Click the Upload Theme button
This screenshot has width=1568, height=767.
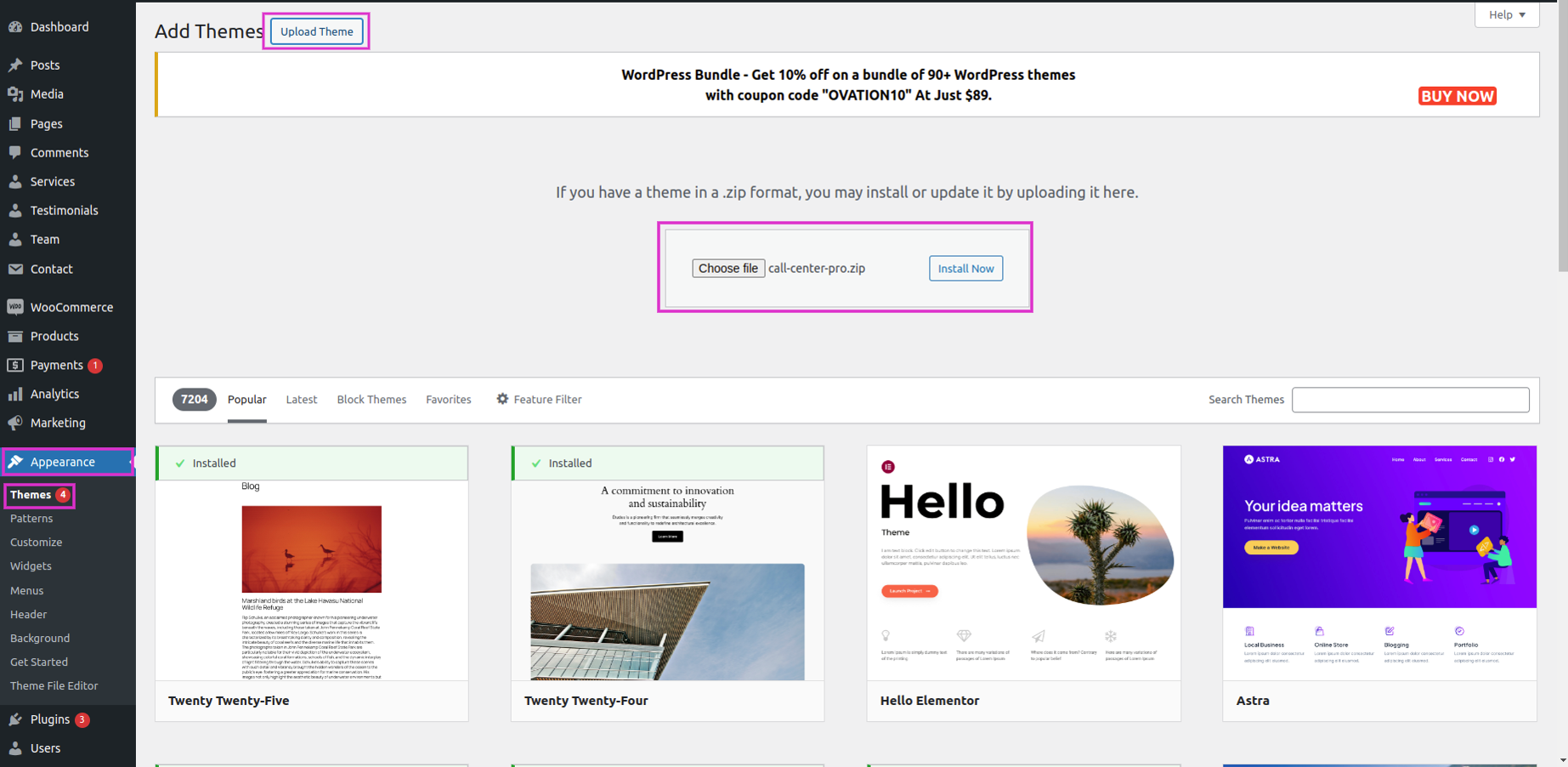pos(317,31)
